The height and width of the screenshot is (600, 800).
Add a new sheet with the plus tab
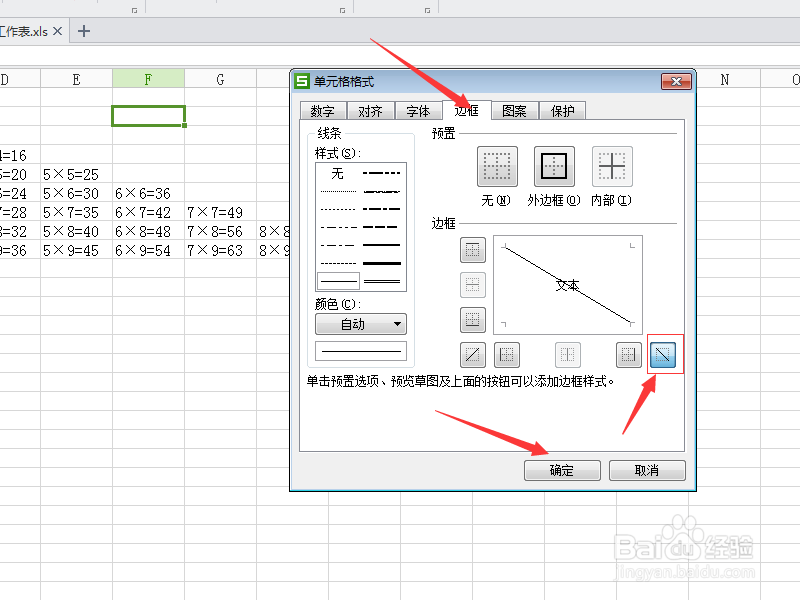(x=82, y=31)
